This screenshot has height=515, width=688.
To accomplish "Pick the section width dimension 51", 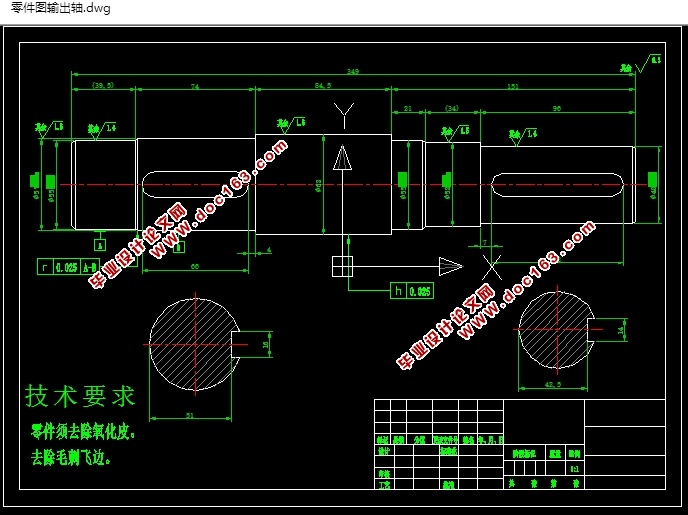I will click(190, 415).
